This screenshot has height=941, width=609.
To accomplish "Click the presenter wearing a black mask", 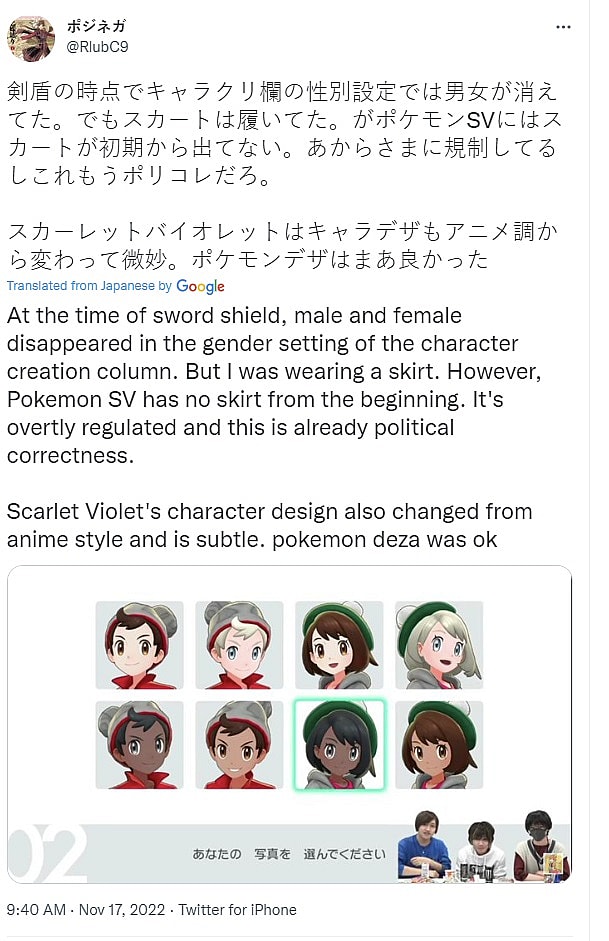I will (x=541, y=845).
